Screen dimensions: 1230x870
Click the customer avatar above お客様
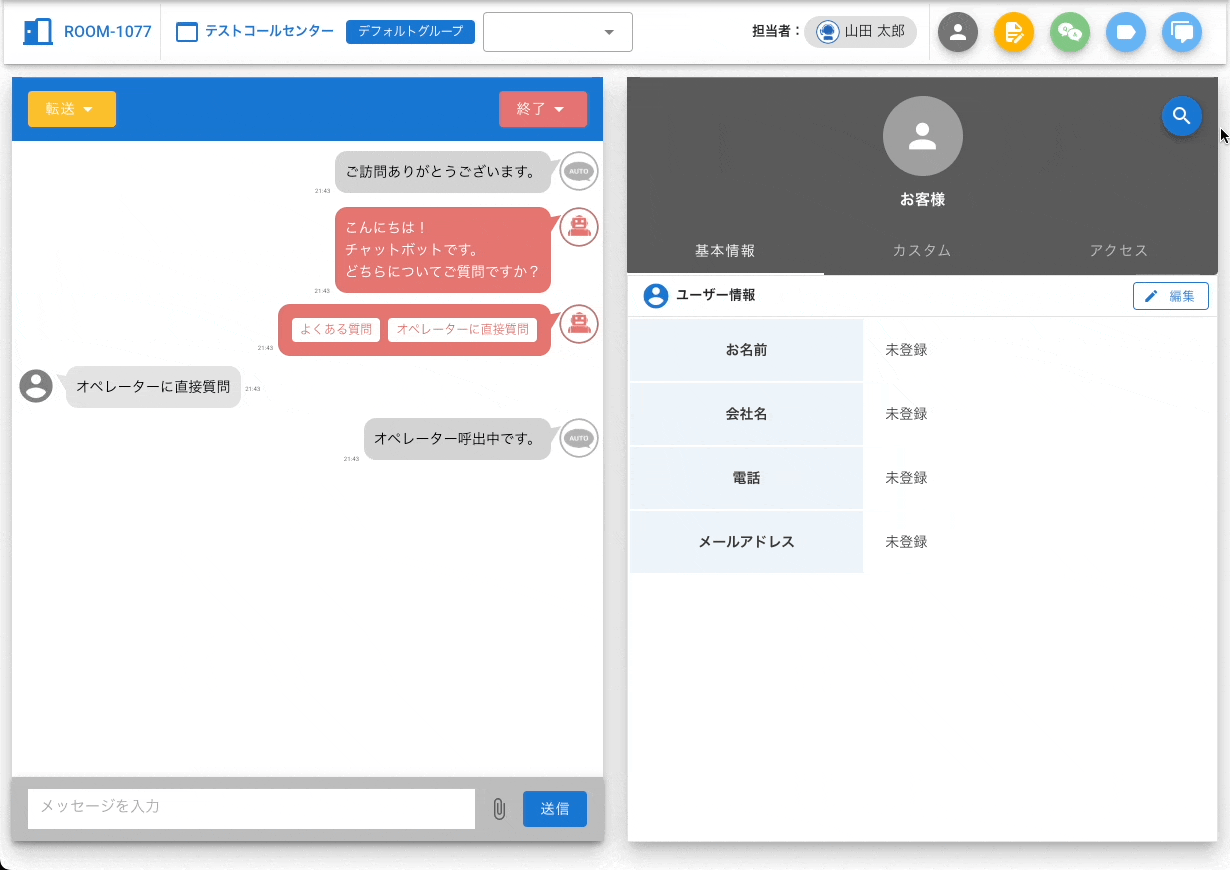[x=922, y=136]
